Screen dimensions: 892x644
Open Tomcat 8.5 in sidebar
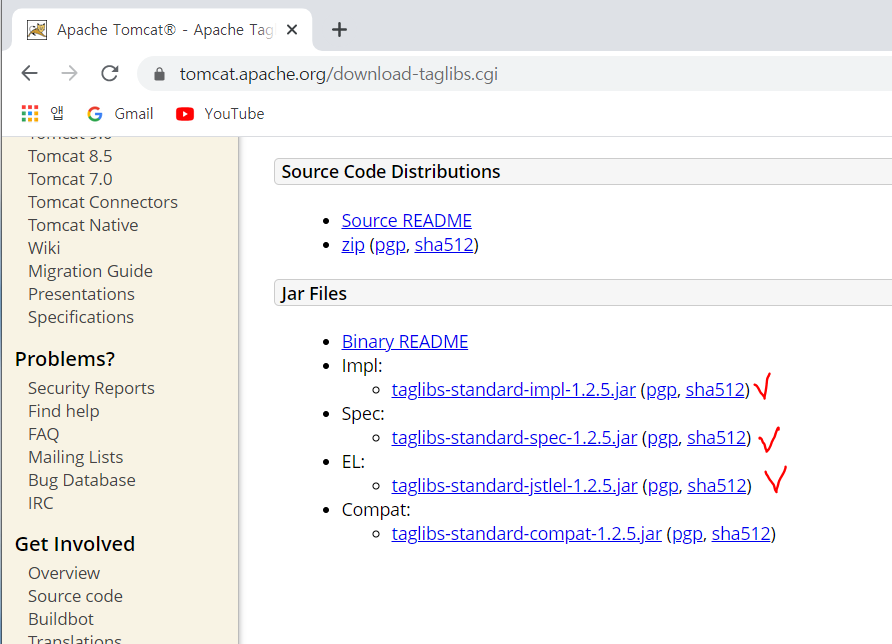point(70,156)
